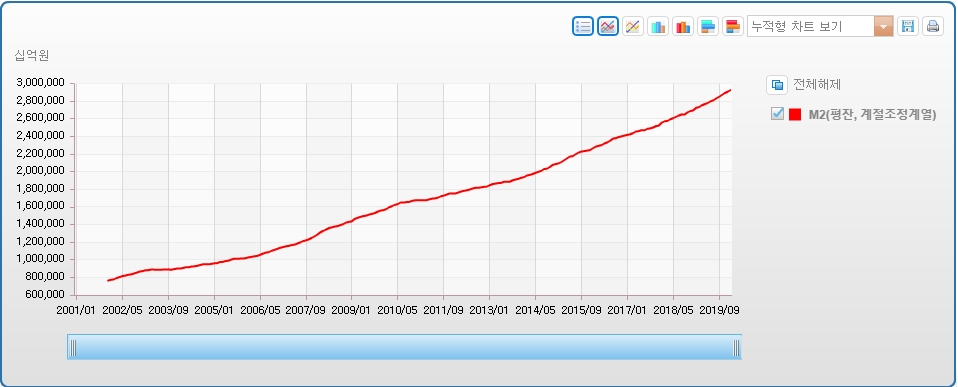958x387 pixels.
Task: Click the middle of the blue range bar
Action: tap(404, 347)
